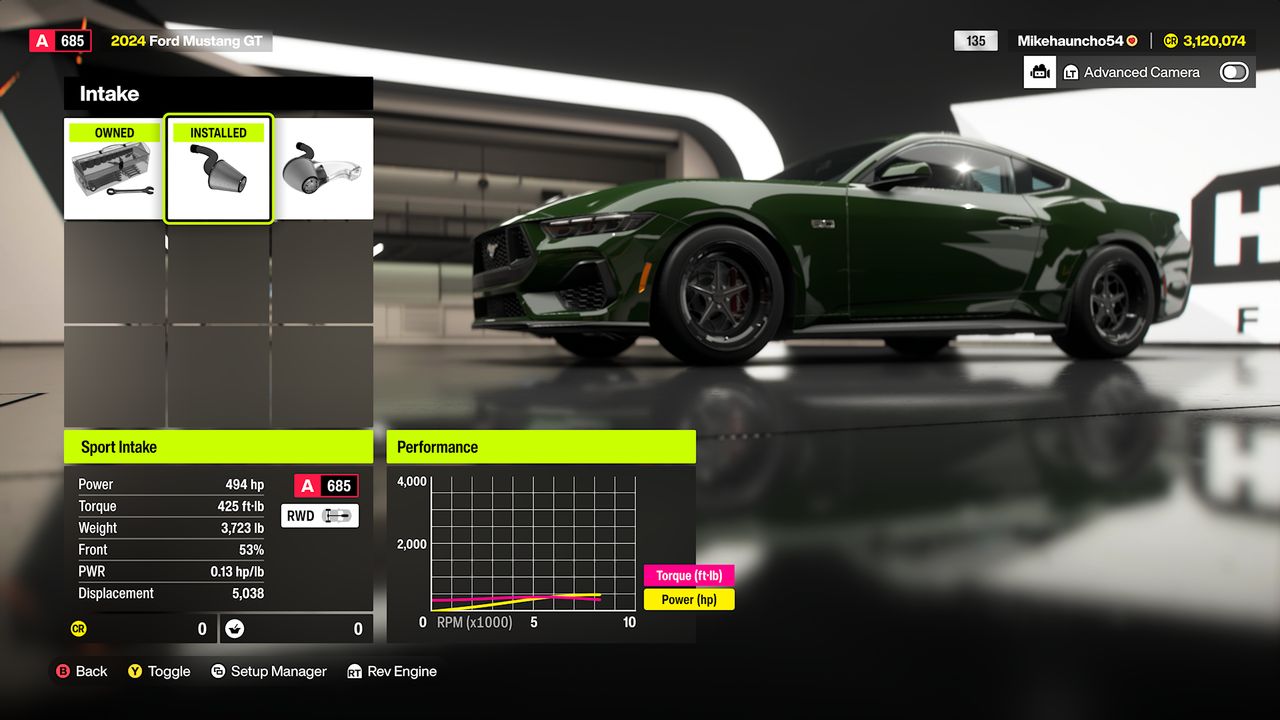Image resolution: width=1280 pixels, height=720 pixels.
Task: Click the Performance panel header
Action: pos(541,447)
